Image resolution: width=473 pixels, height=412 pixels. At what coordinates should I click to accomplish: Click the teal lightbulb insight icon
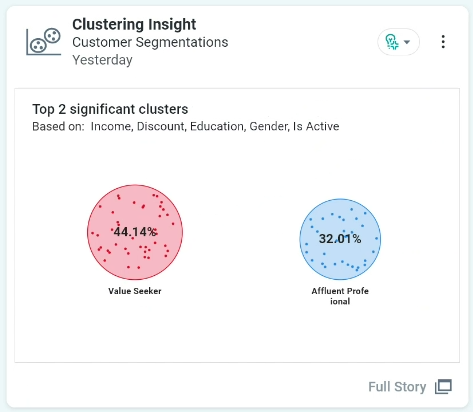pos(392,42)
